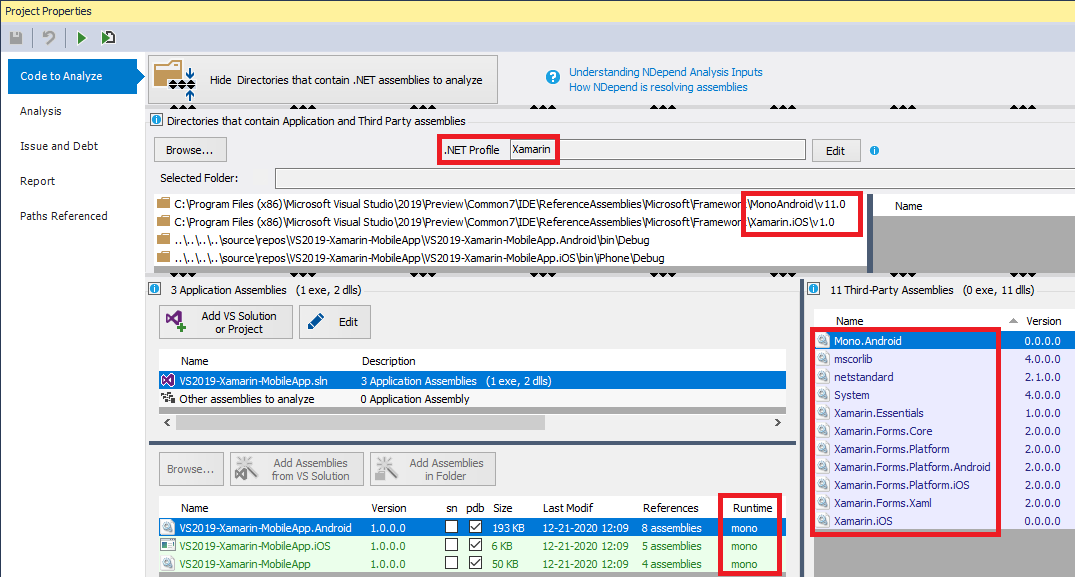Click info icon beside 3 Application Assemblies
This screenshot has height=577, width=1075.
155,289
